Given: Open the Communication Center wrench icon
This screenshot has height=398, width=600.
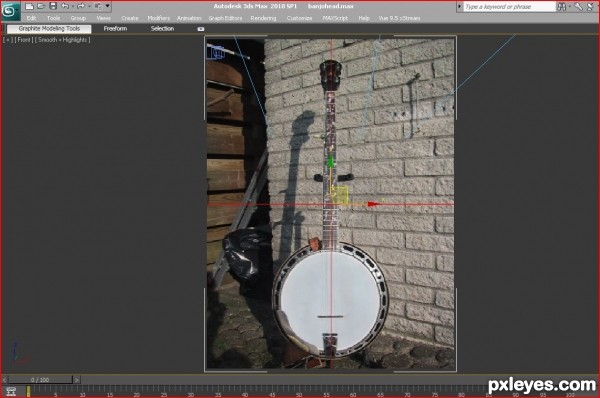Looking at the screenshot, I should click(578, 7).
